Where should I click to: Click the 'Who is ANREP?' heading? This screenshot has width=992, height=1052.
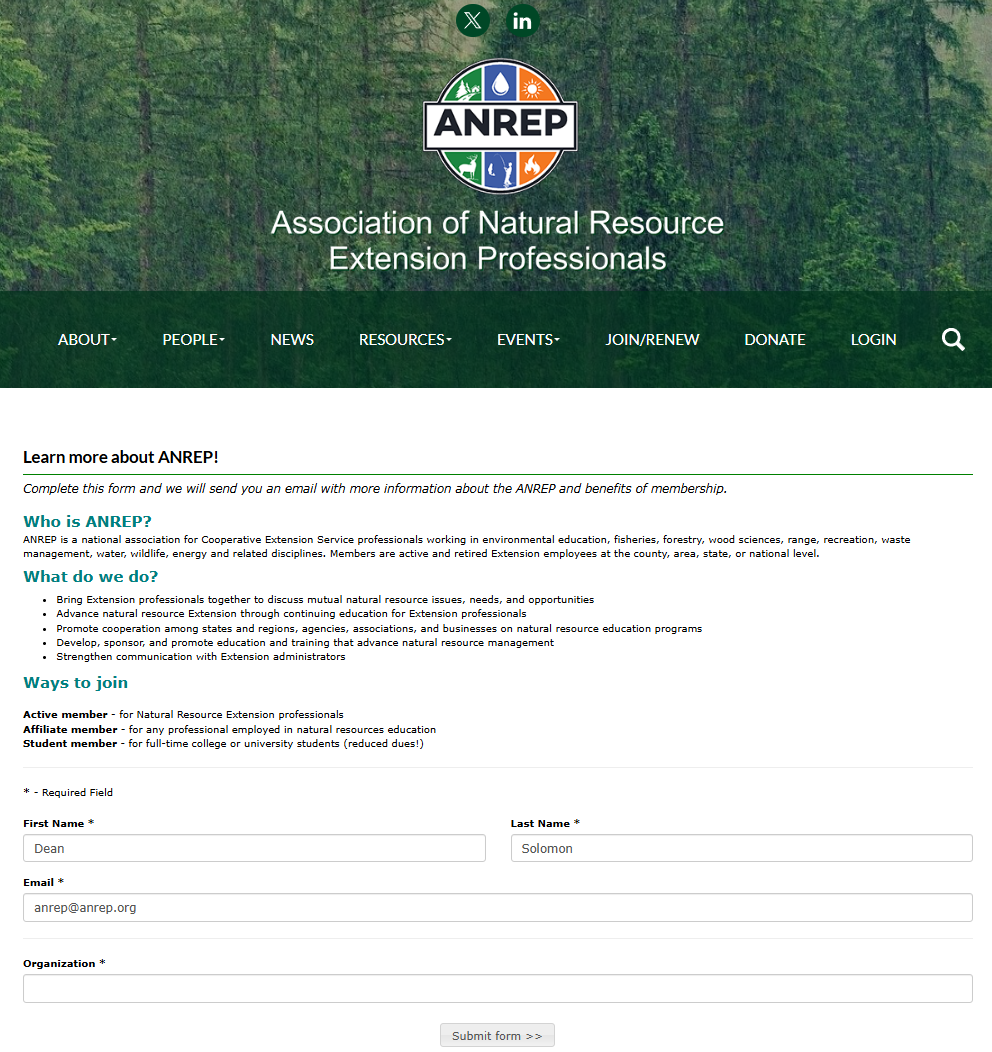point(87,521)
